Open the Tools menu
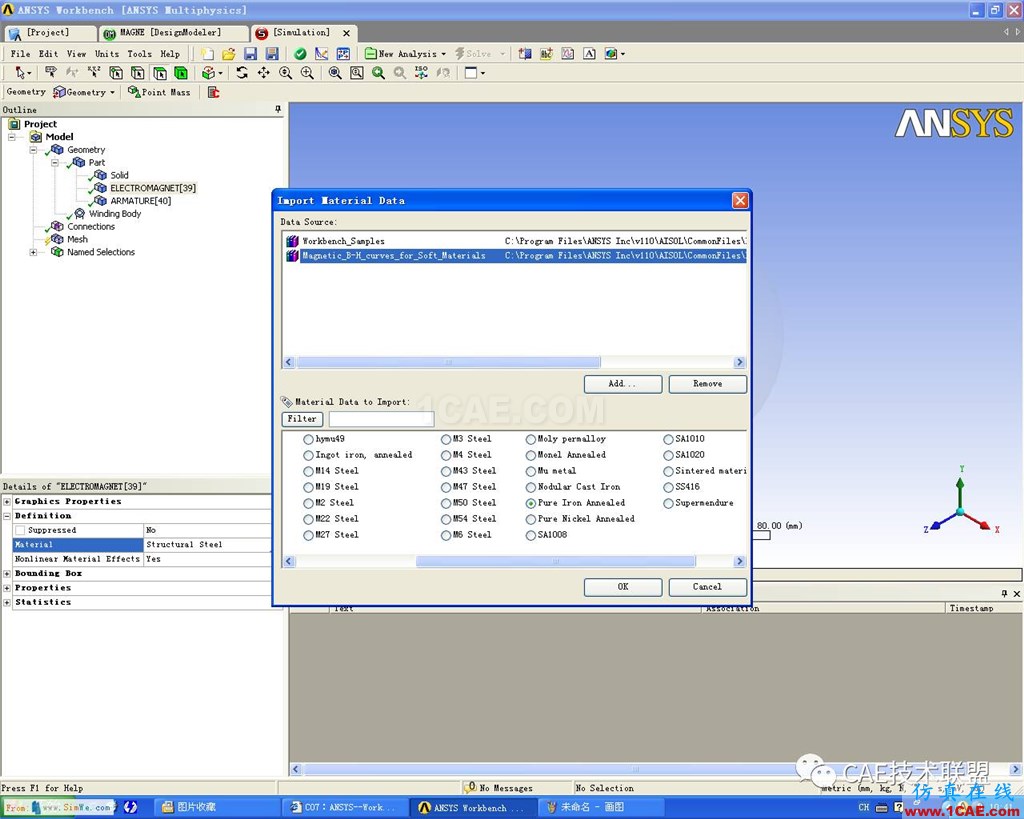The width and height of the screenshot is (1024, 819). pyautogui.click(x=139, y=54)
